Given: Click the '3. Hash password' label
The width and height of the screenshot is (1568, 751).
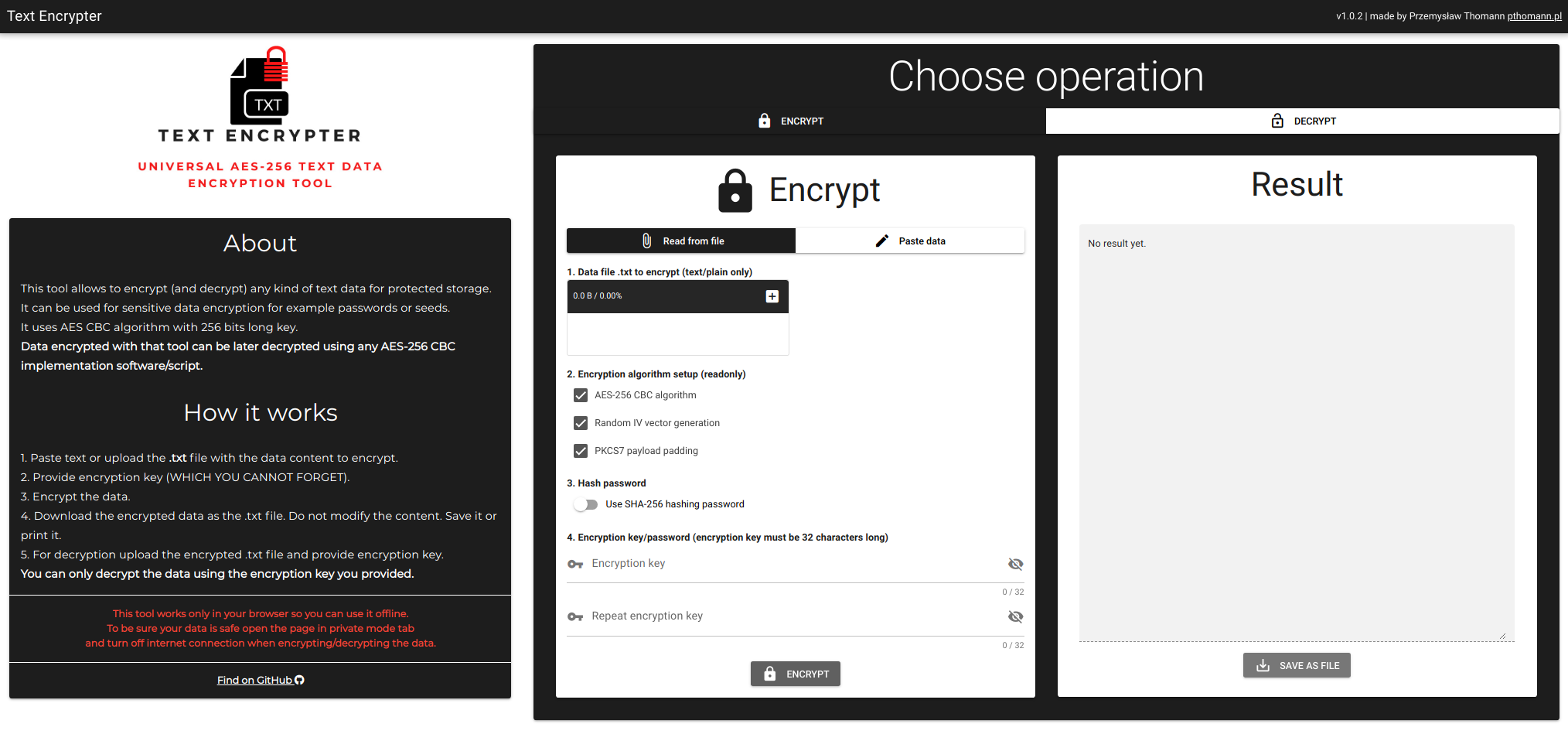Looking at the screenshot, I should click(x=606, y=483).
